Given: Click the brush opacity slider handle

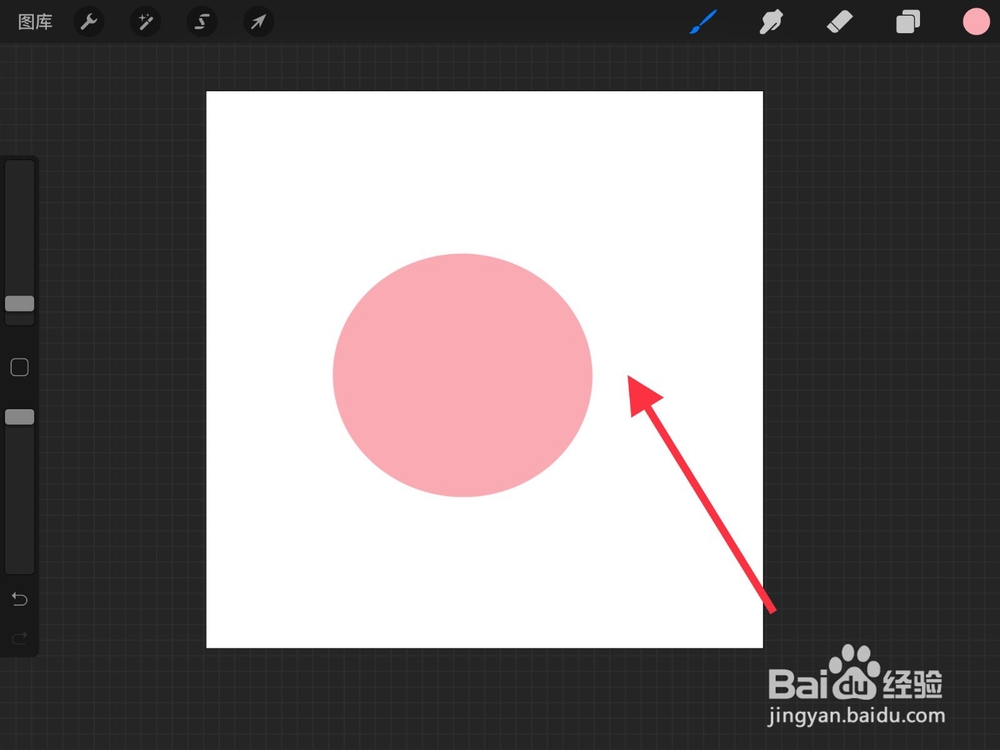Looking at the screenshot, I should click(x=20, y=417).
